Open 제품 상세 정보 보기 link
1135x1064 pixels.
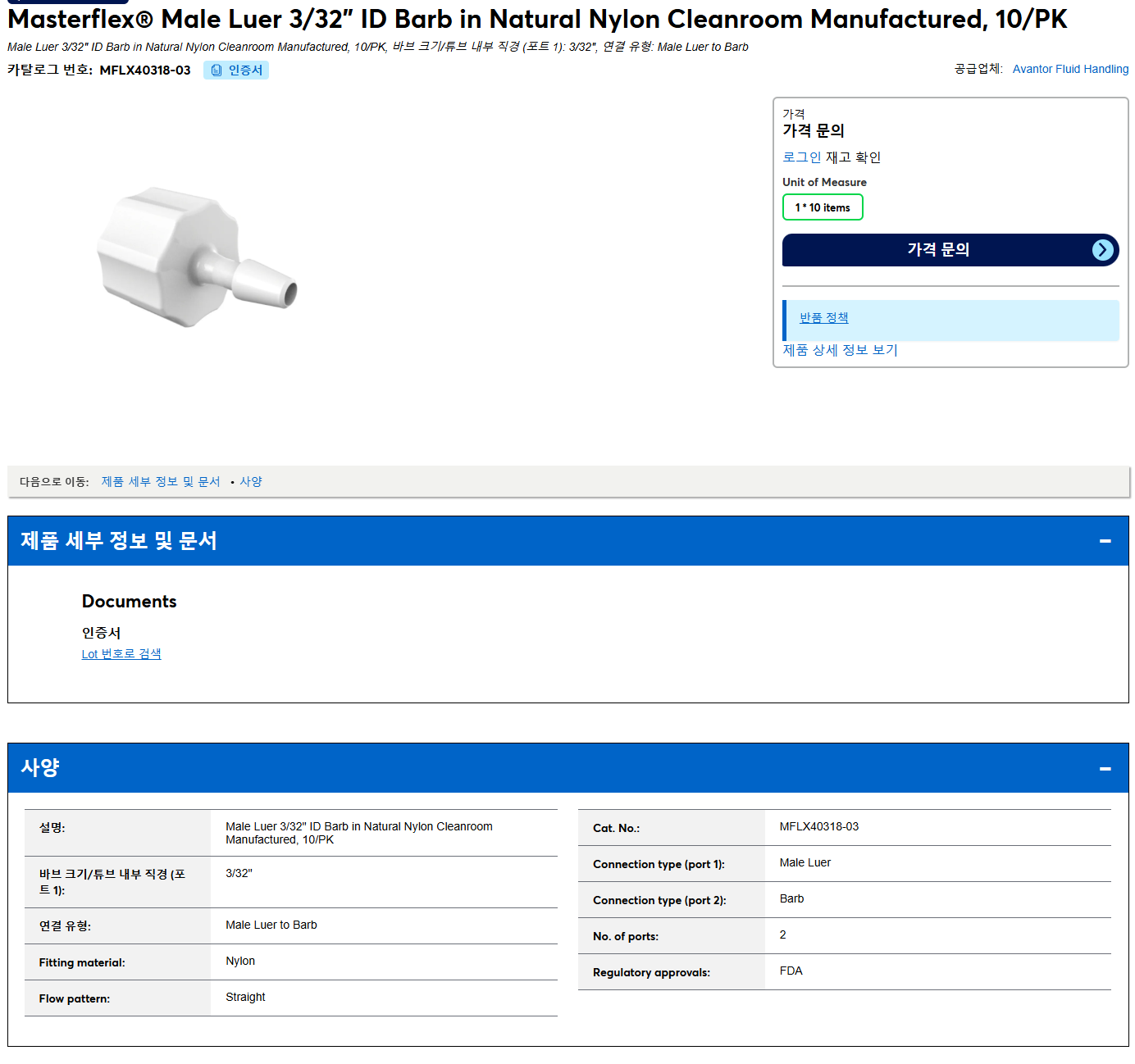(x=840, y=350)
